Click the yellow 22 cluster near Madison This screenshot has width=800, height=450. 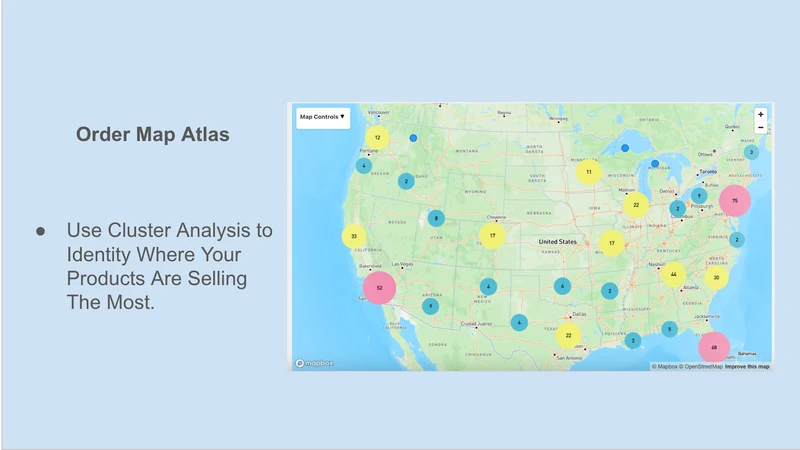click(636, 205)
